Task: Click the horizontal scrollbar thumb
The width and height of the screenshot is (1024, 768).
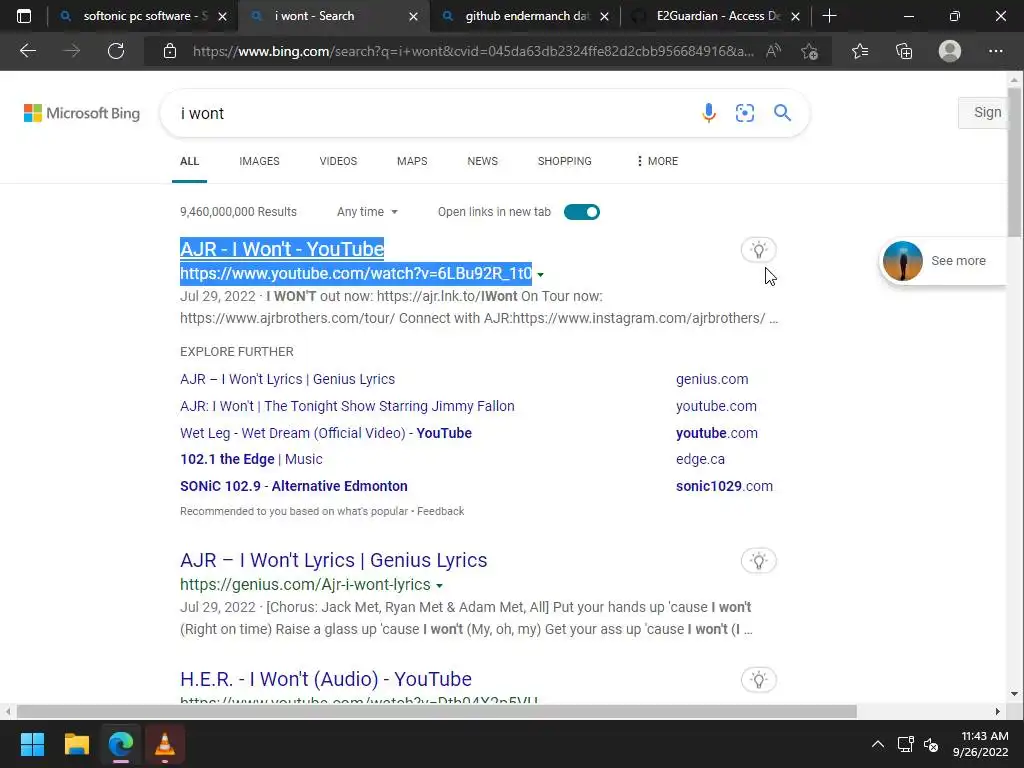Action: click(436, 711)
